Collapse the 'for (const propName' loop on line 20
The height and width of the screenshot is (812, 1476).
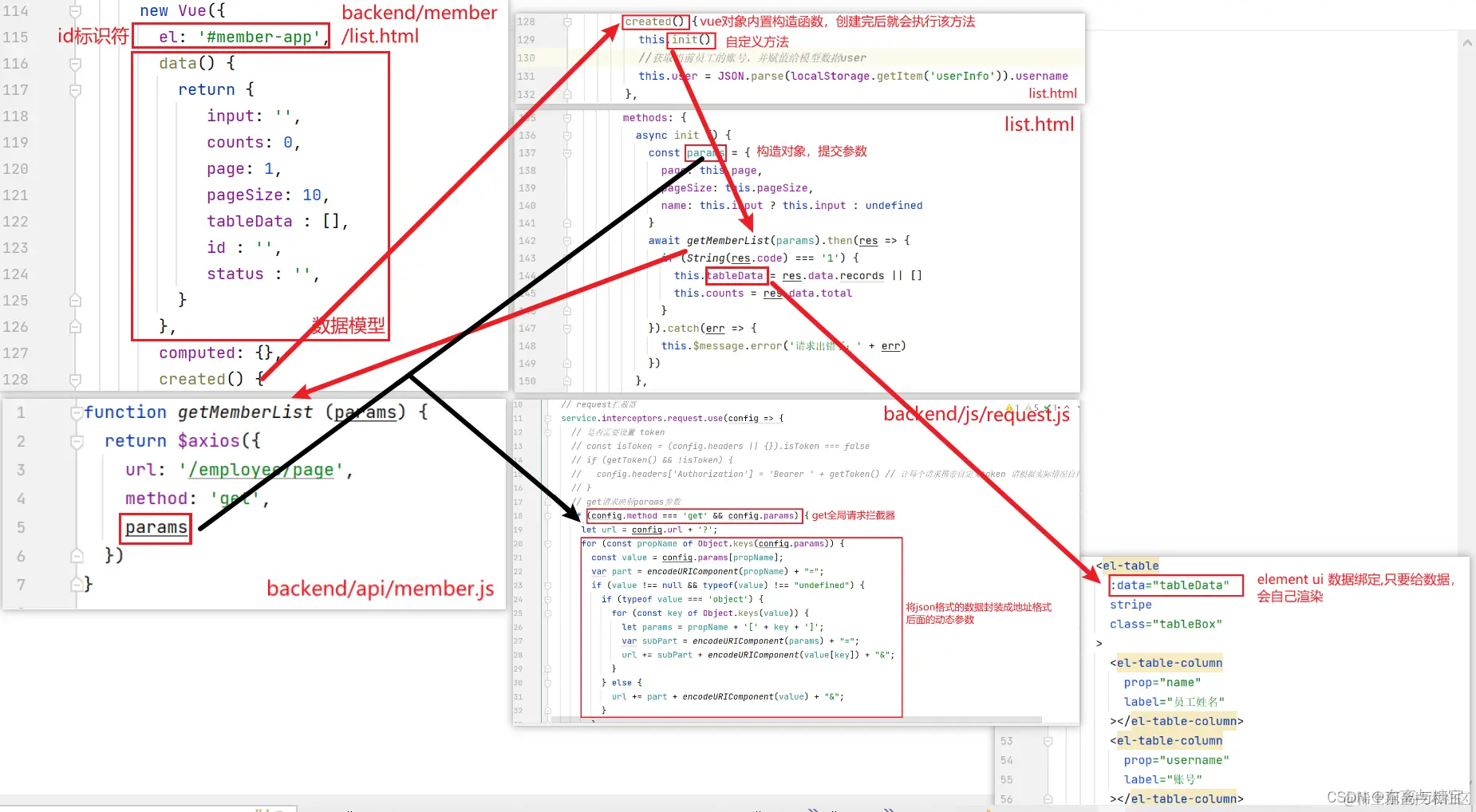tap(548, 544)
